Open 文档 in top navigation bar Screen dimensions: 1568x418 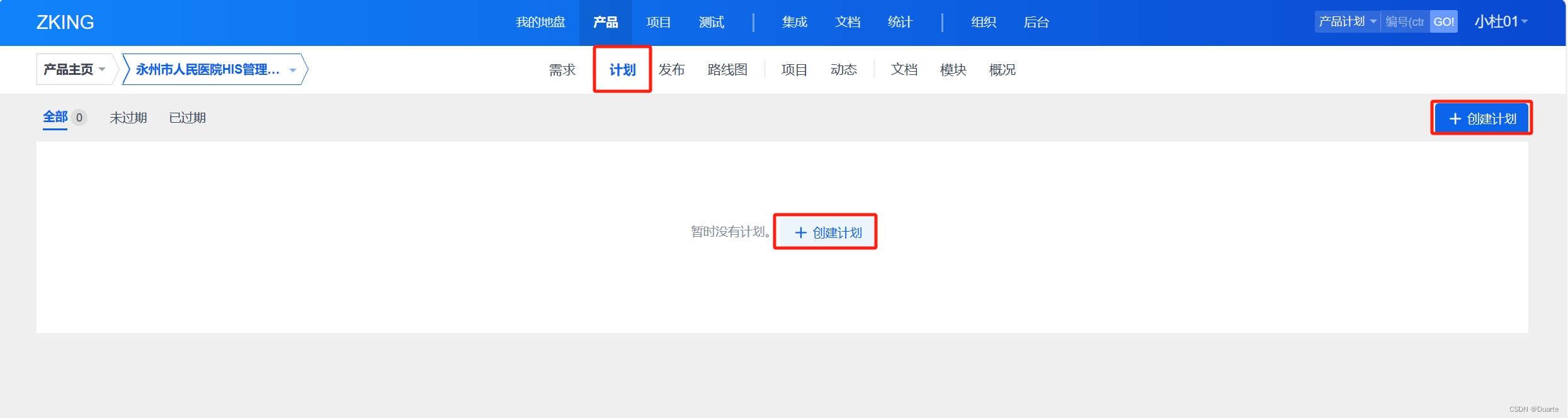point(847,22)
